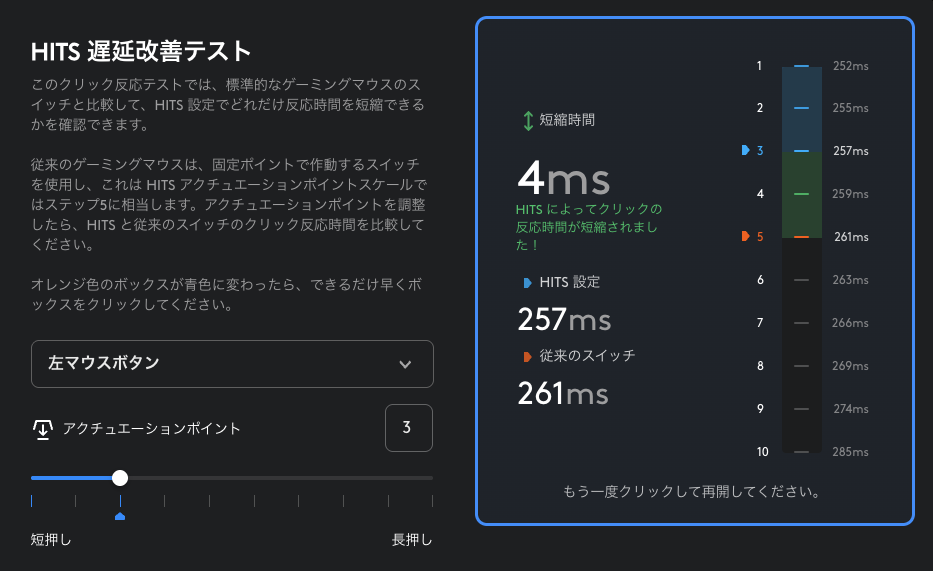Click the 285ms value at step 10
The width and height of the screenshot is (933, 571).
click(850, 452)
